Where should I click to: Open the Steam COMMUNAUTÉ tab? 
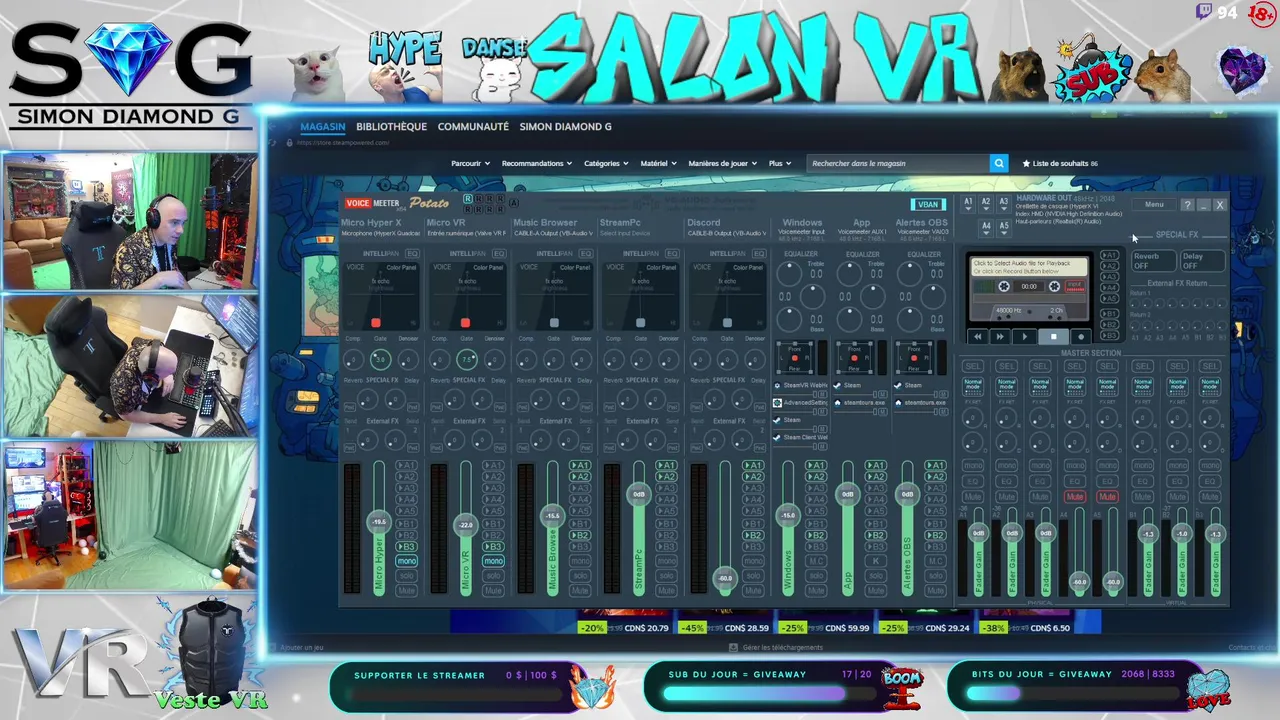pos(473,127)
